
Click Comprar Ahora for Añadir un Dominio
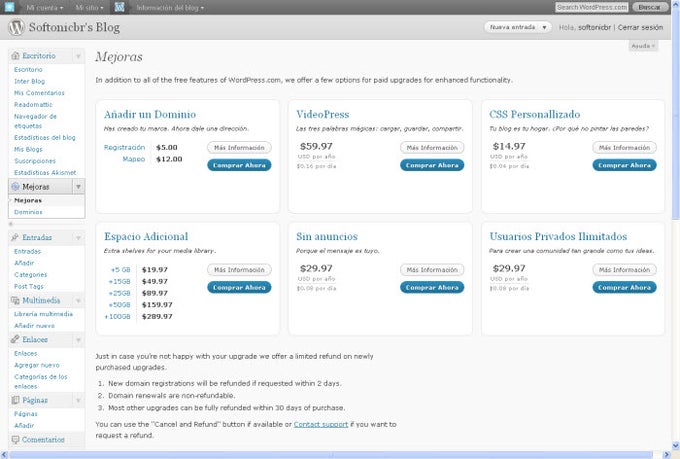click(239, 165)
